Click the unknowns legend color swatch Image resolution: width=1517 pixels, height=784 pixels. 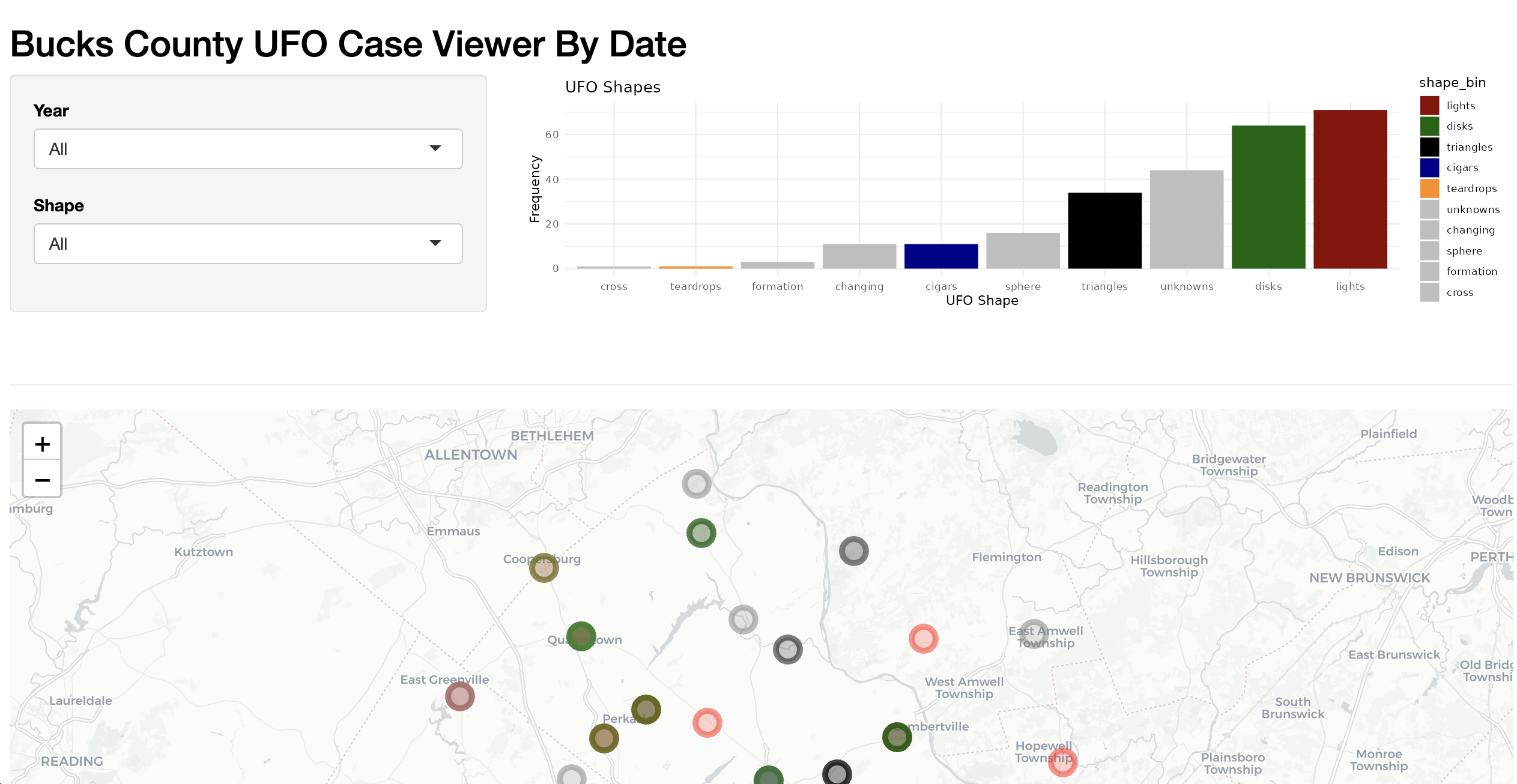(1429, 210)
